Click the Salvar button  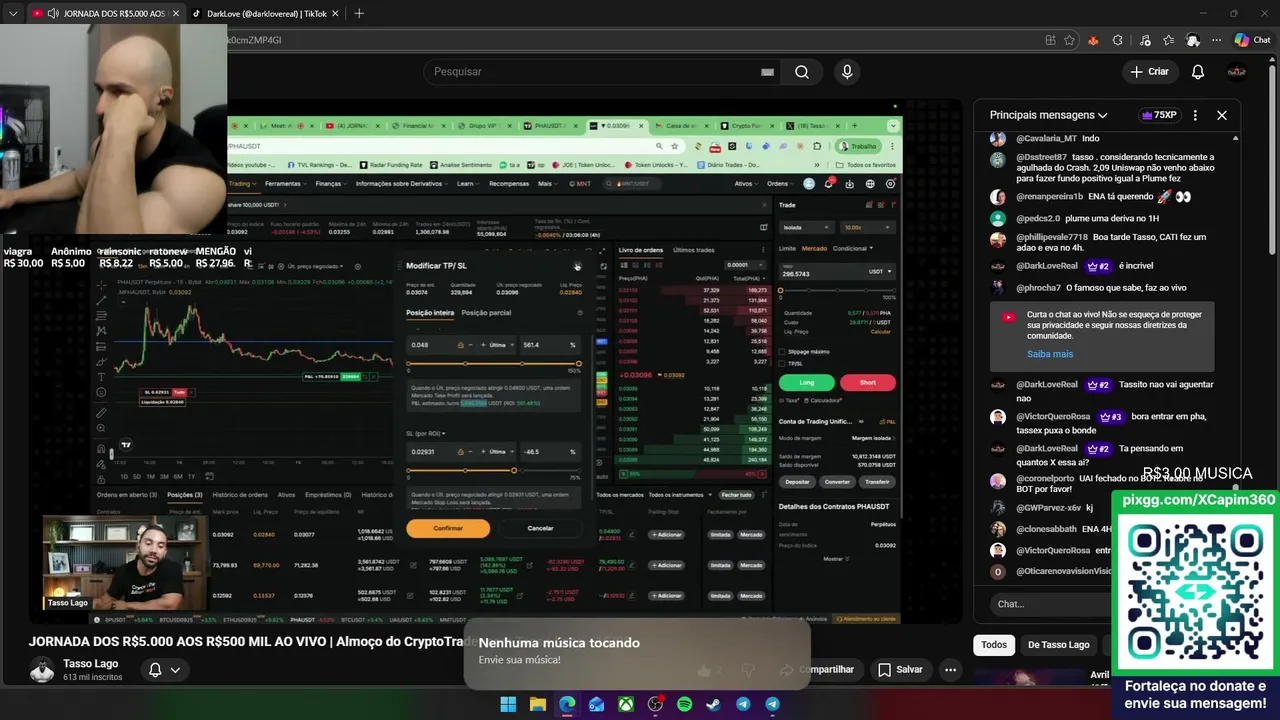pyautogui.click(x=900, y=670)
